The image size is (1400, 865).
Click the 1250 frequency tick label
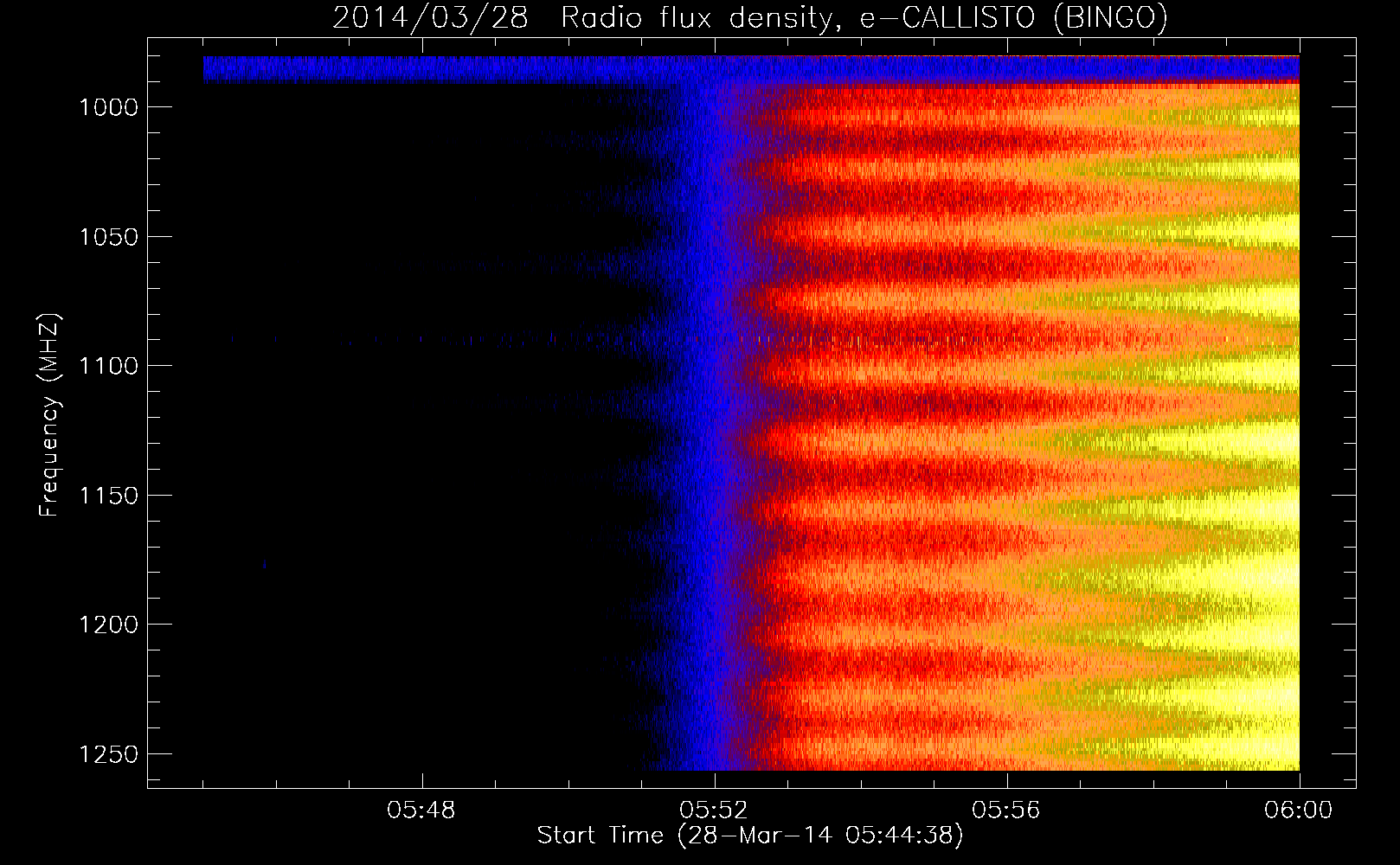tap(108, 754)
